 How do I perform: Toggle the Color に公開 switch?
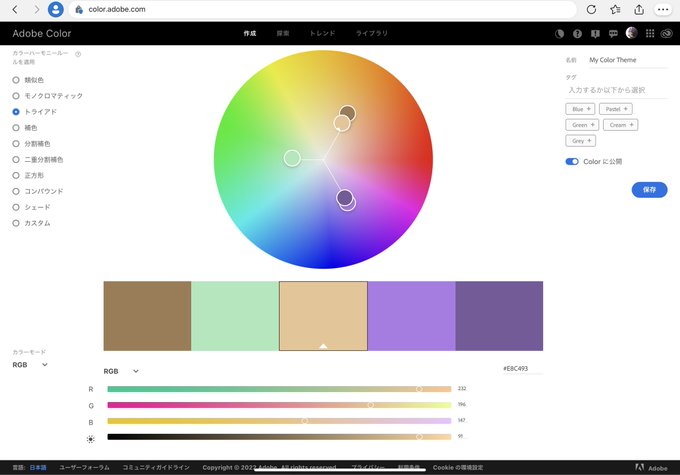click(572, 161)
